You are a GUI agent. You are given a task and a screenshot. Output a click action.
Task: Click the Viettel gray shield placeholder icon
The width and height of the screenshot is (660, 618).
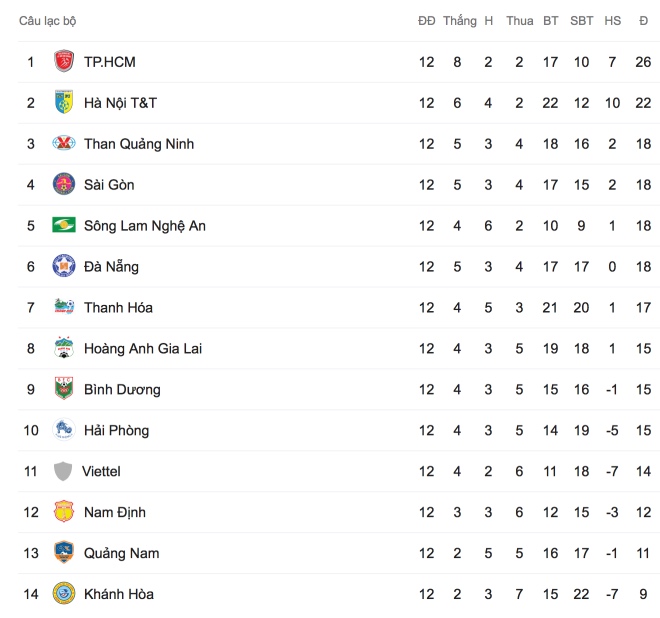(x=63, y=471)
